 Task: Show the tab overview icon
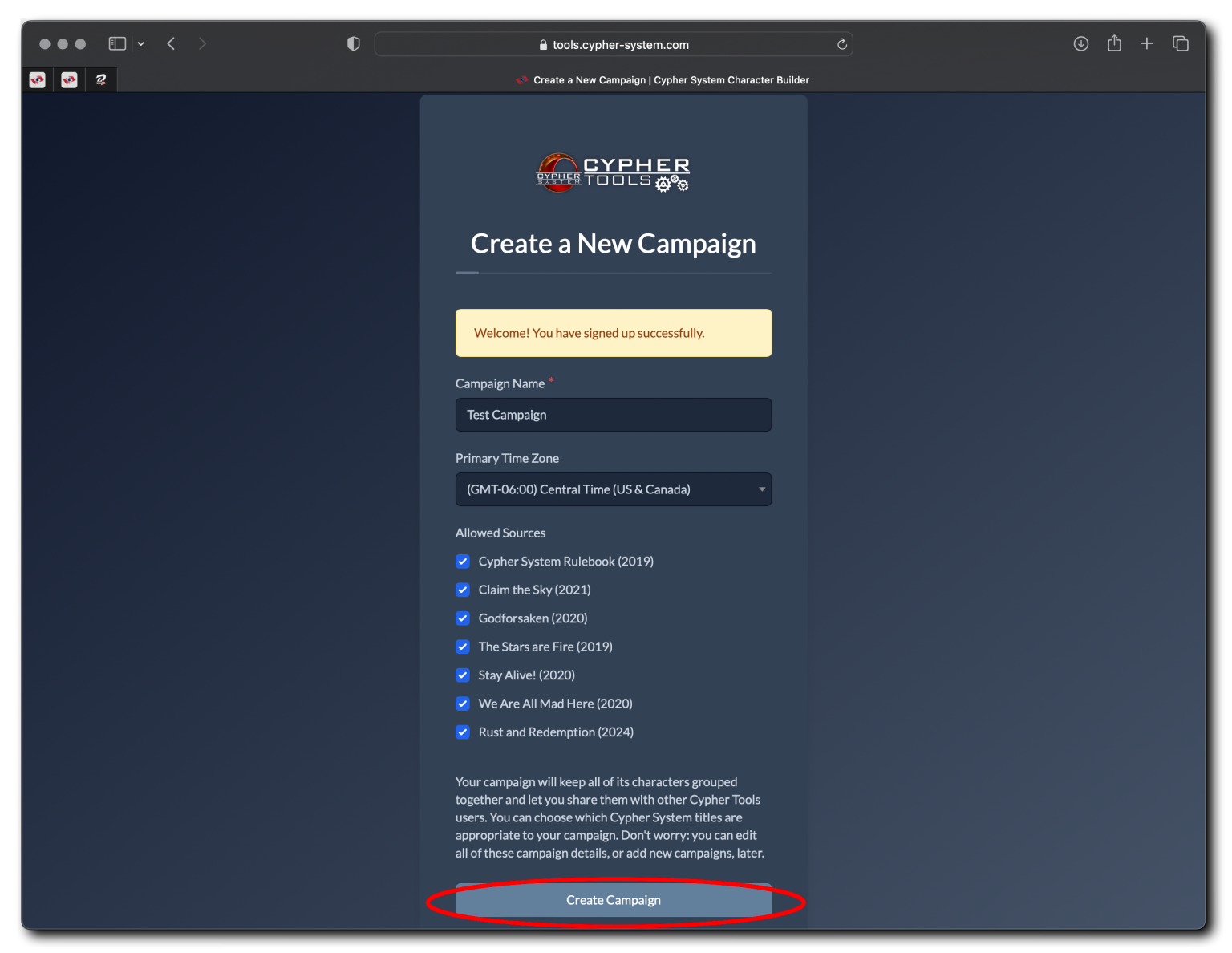pos(1180,44)
